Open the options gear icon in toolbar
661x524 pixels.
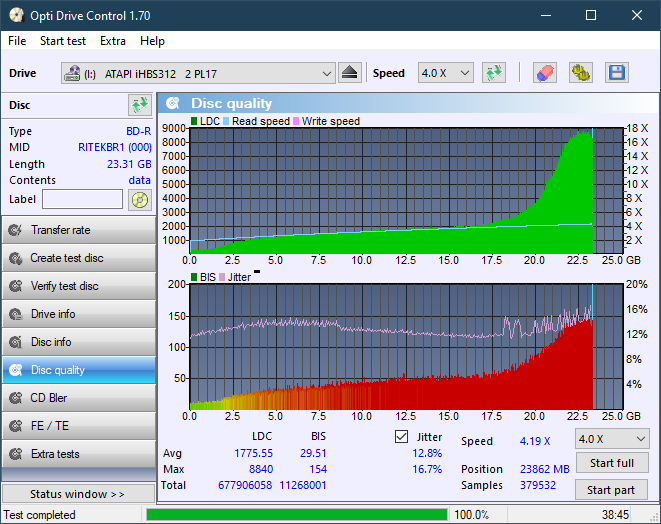point(580,73)
